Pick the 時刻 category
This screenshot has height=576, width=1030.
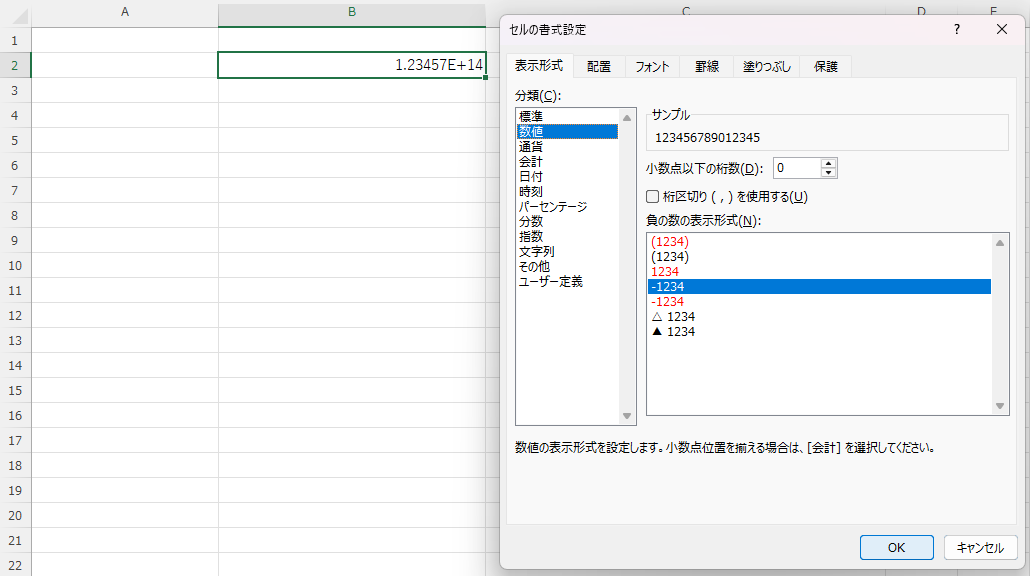point(567,192)
